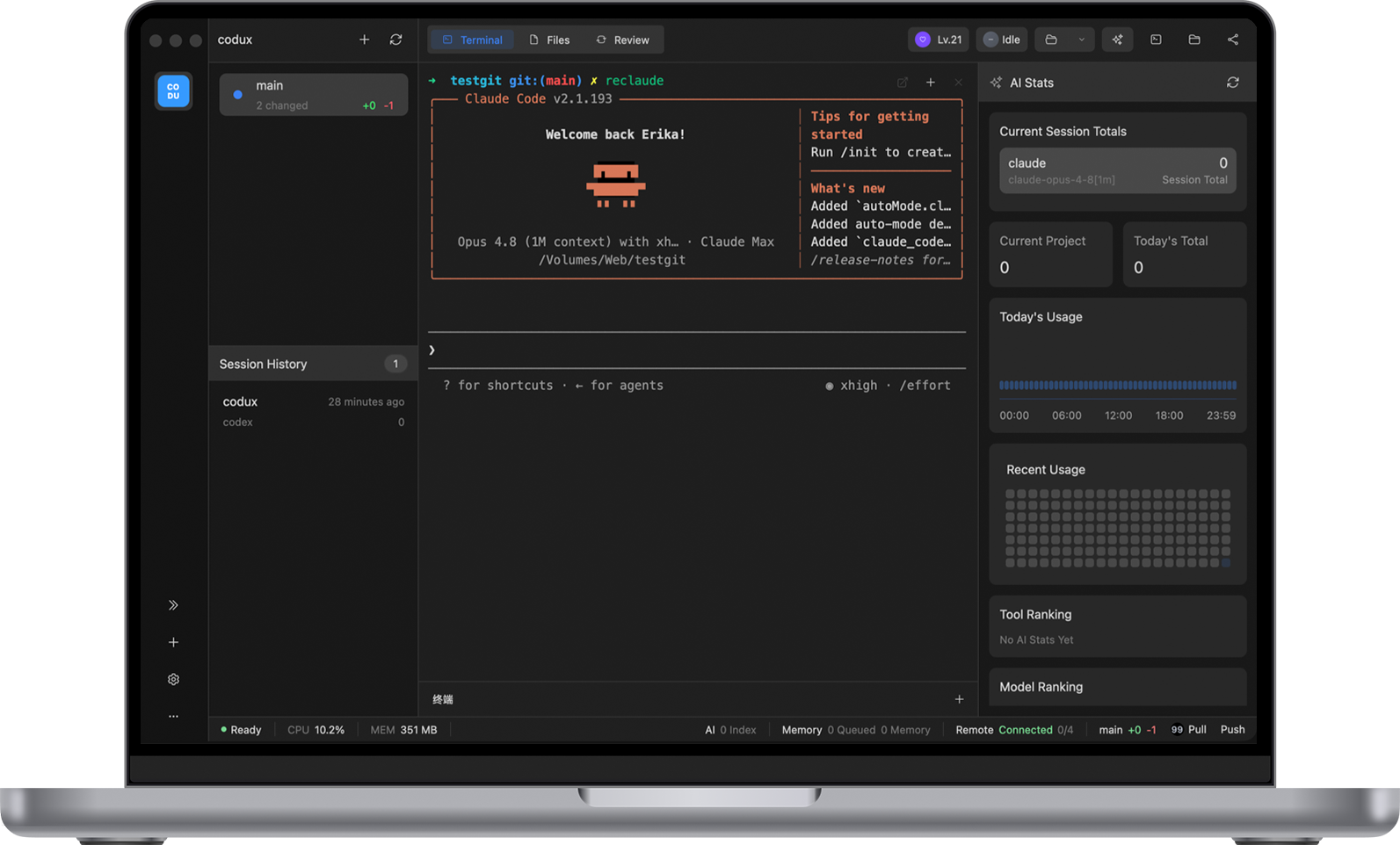Click Today's Usage timeline bar
The image size is (1400, 845).
tap(1118, 385)
